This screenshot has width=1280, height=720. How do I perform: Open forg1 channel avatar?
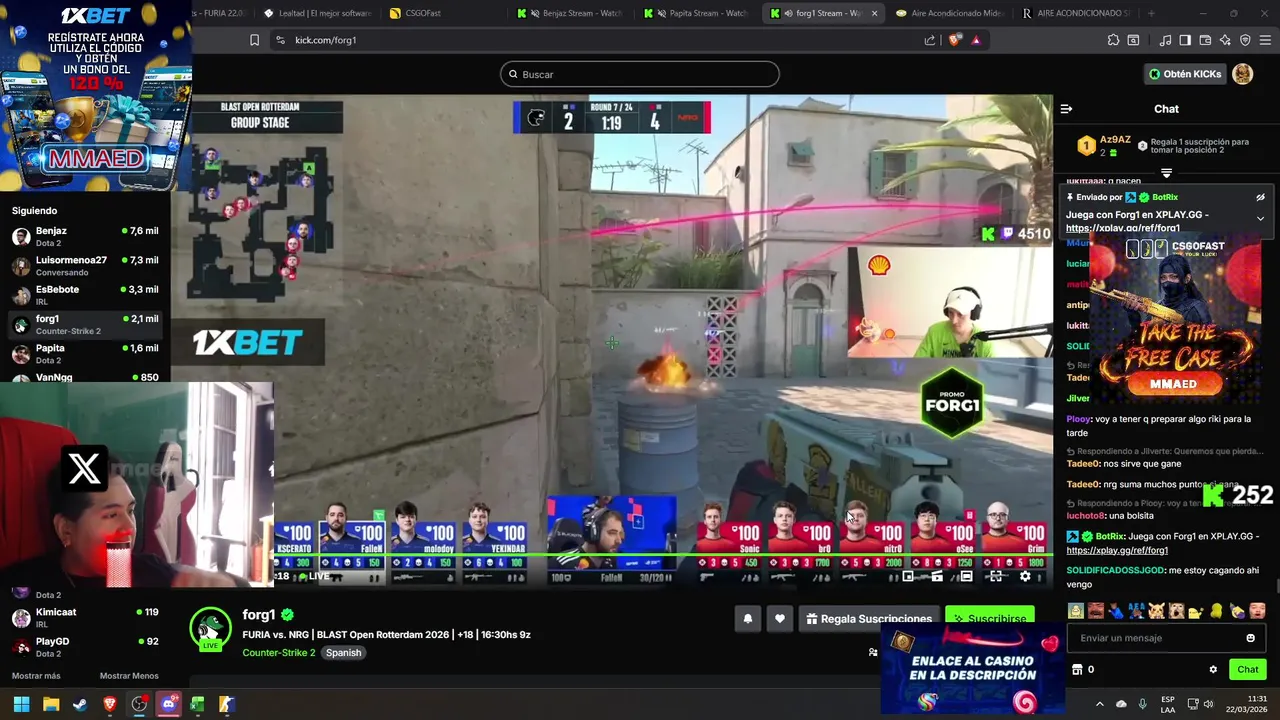point(210,629)
